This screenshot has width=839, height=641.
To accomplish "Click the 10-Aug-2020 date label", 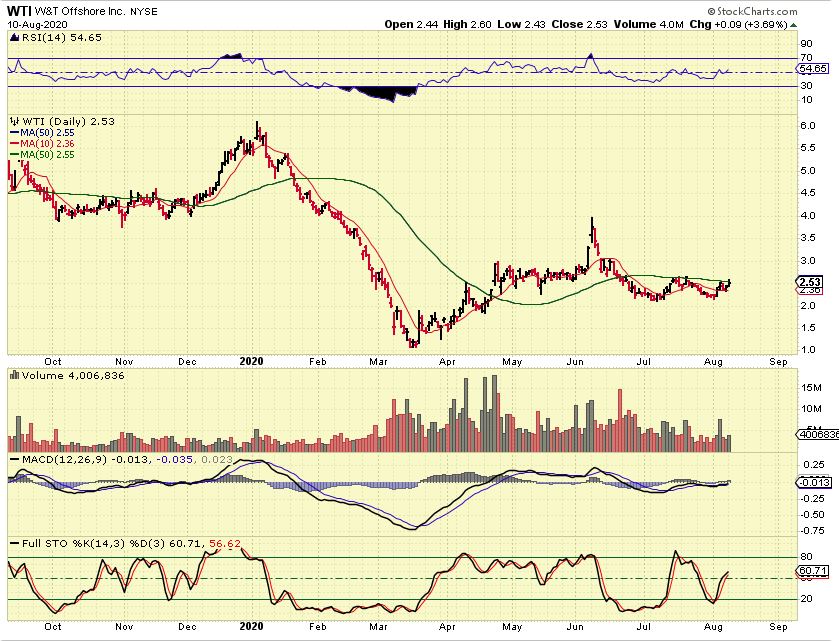I will (x=35, y=25).
